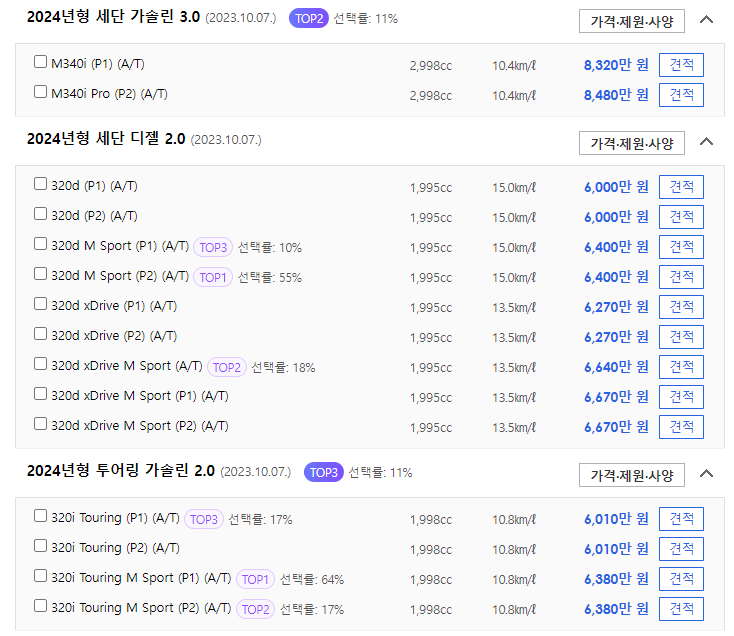Get 견적 for 320d xDrive M Sport 6,640만

click(x=681, y=367)
